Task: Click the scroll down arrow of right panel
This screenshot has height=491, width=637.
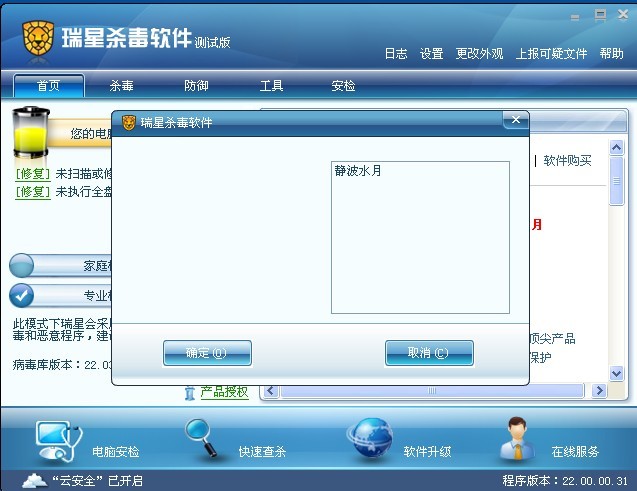Action: [616, 373]
